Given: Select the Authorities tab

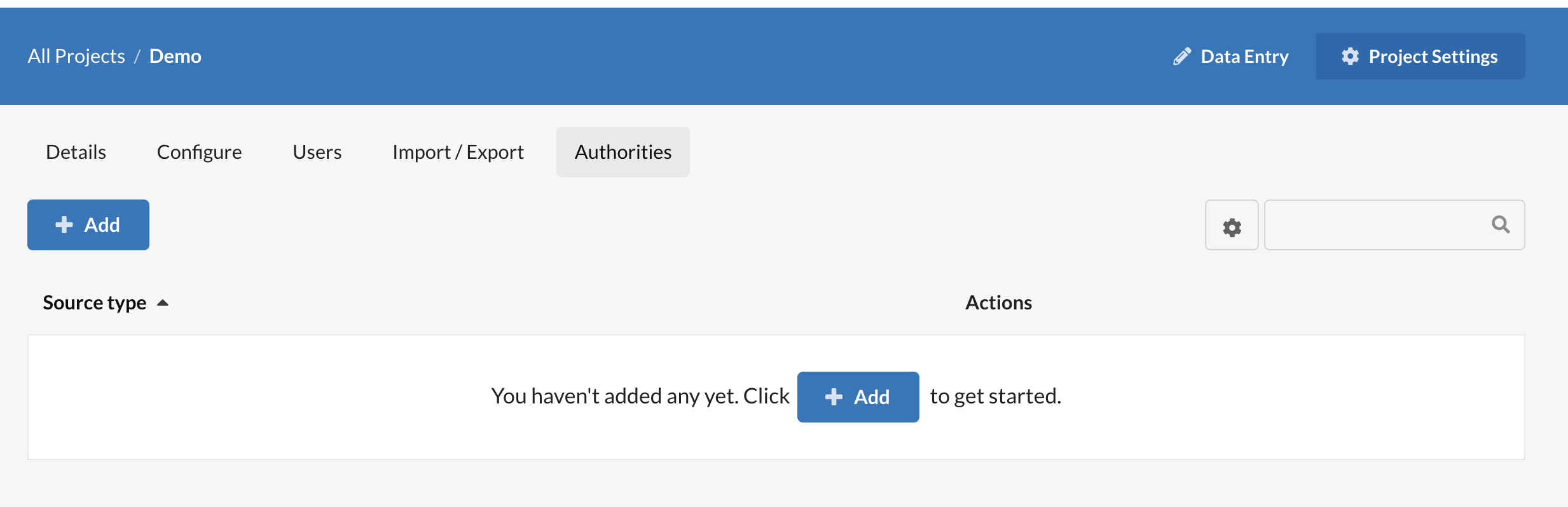Looking at the screenshot, I should (623, 152).
